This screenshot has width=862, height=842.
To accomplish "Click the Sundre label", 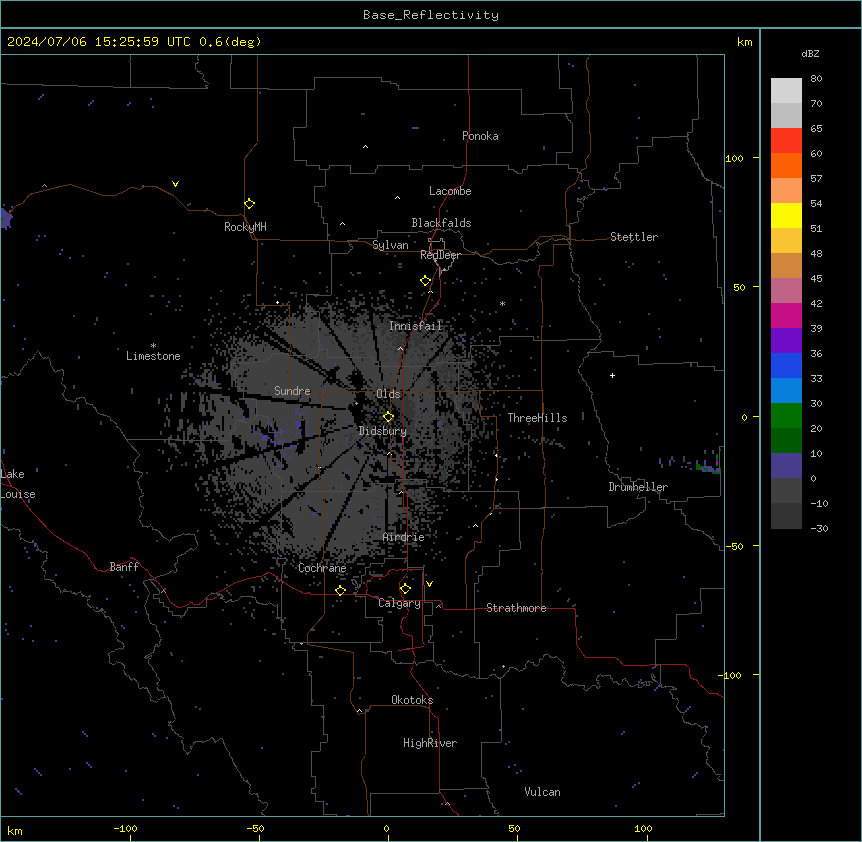I will pyautogui.click(x=292, y=391).
